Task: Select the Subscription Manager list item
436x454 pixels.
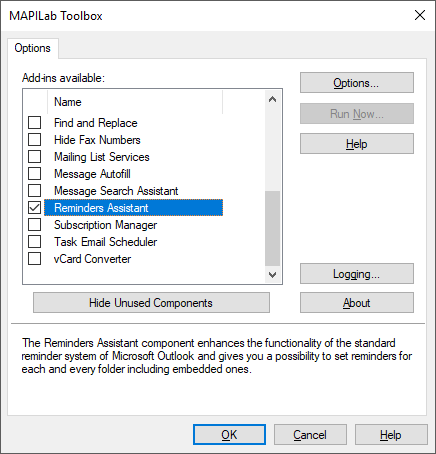Action: [105, 225]
